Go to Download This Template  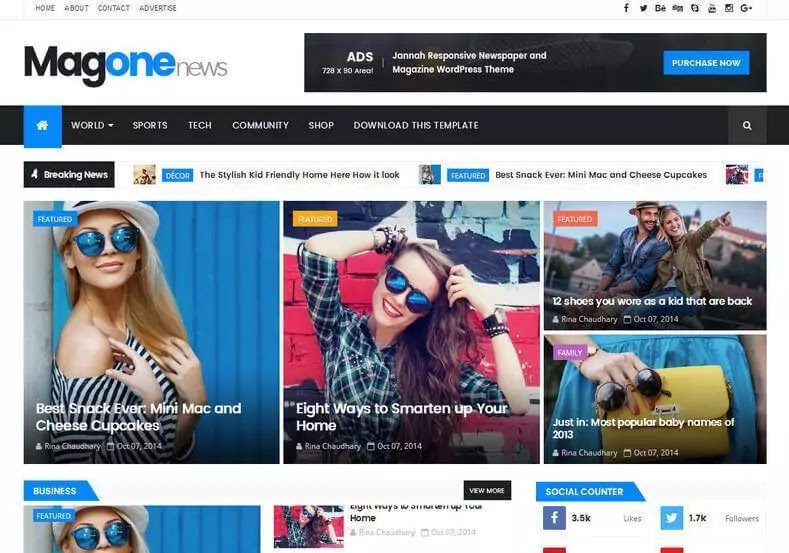click(416, 125)
